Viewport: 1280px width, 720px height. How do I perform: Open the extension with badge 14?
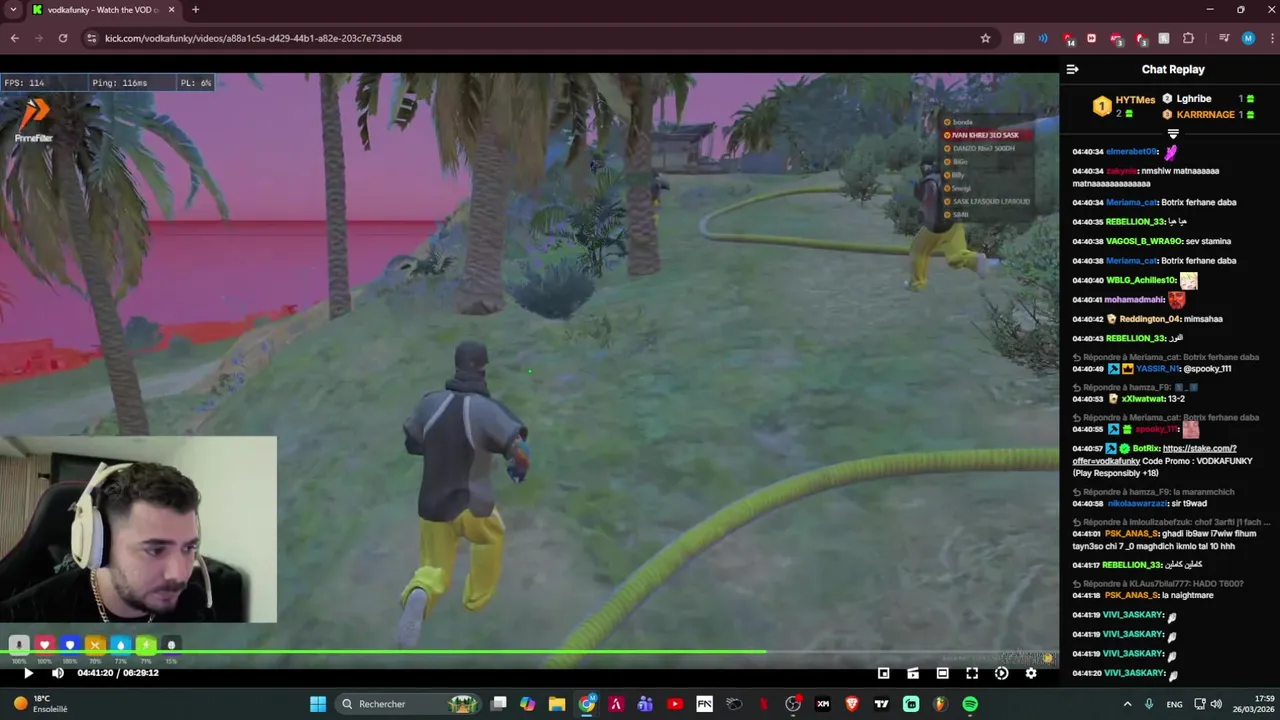point(1067,38)
